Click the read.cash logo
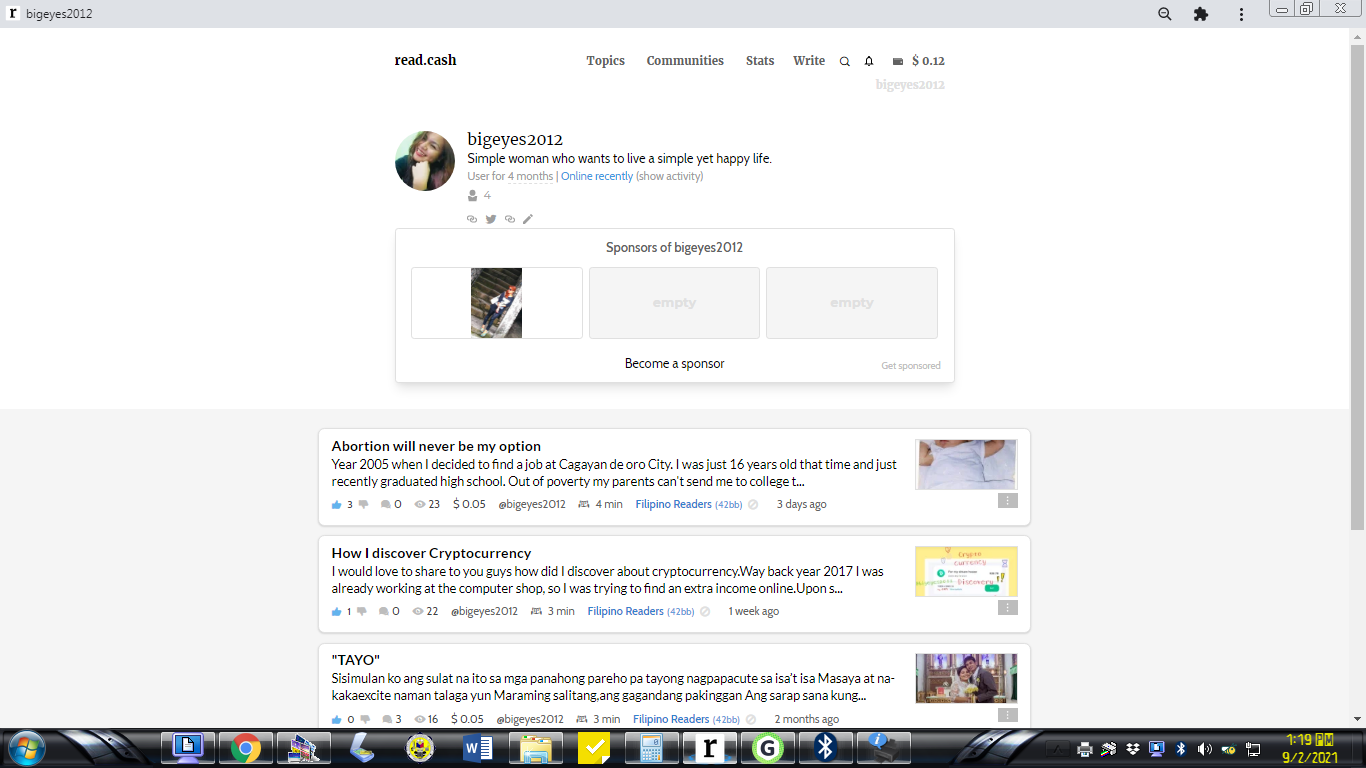Viewport: 1366px width, 768px height. point(425,60)
